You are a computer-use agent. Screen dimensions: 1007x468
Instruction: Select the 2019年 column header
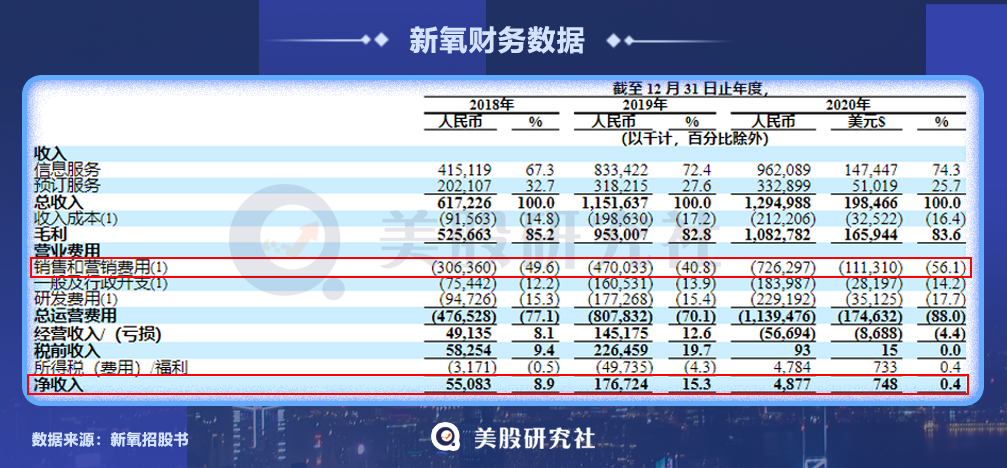(x=644, y=105)
